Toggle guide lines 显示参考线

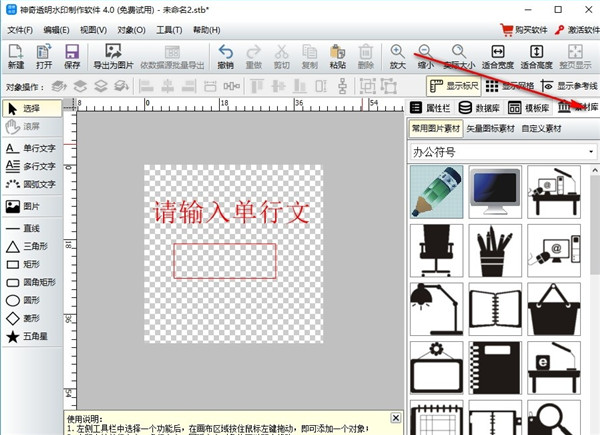pyautogui.click(x=569, y=86)
